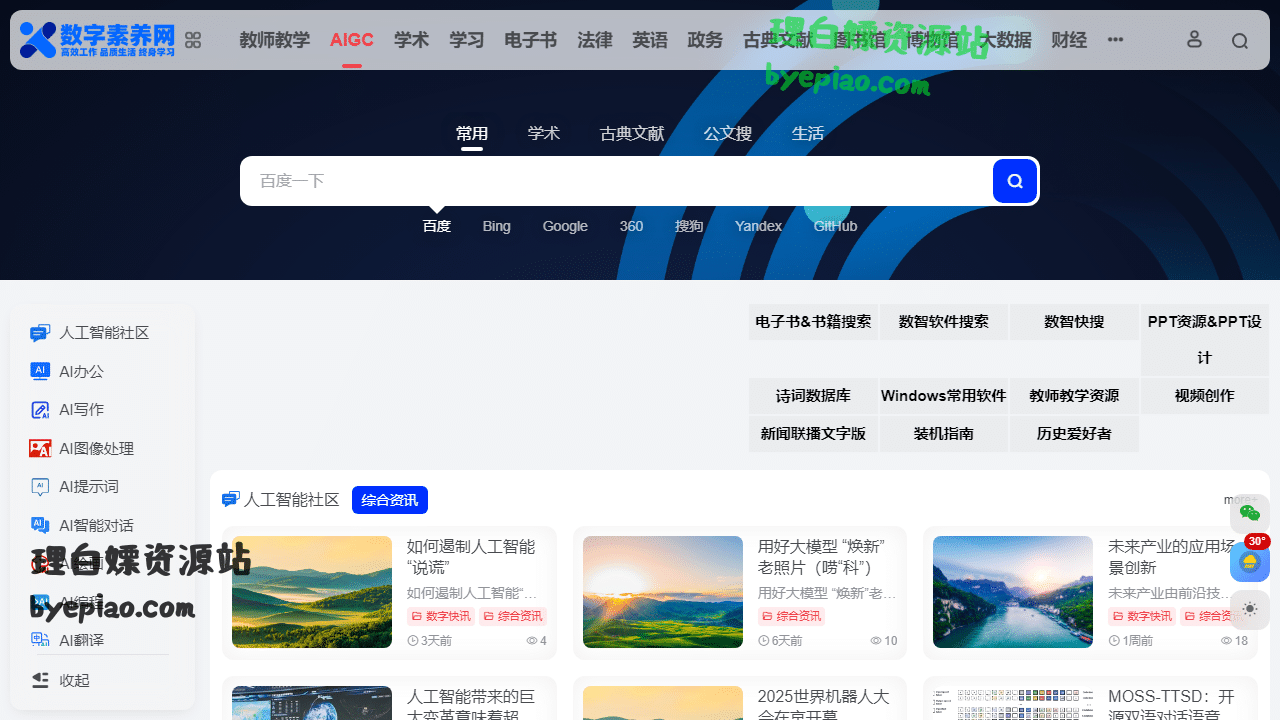This screenshot has height=720, width=1280.
Task: Open article MOSS-TTSD 开源对话语音
Action: 1173,705
